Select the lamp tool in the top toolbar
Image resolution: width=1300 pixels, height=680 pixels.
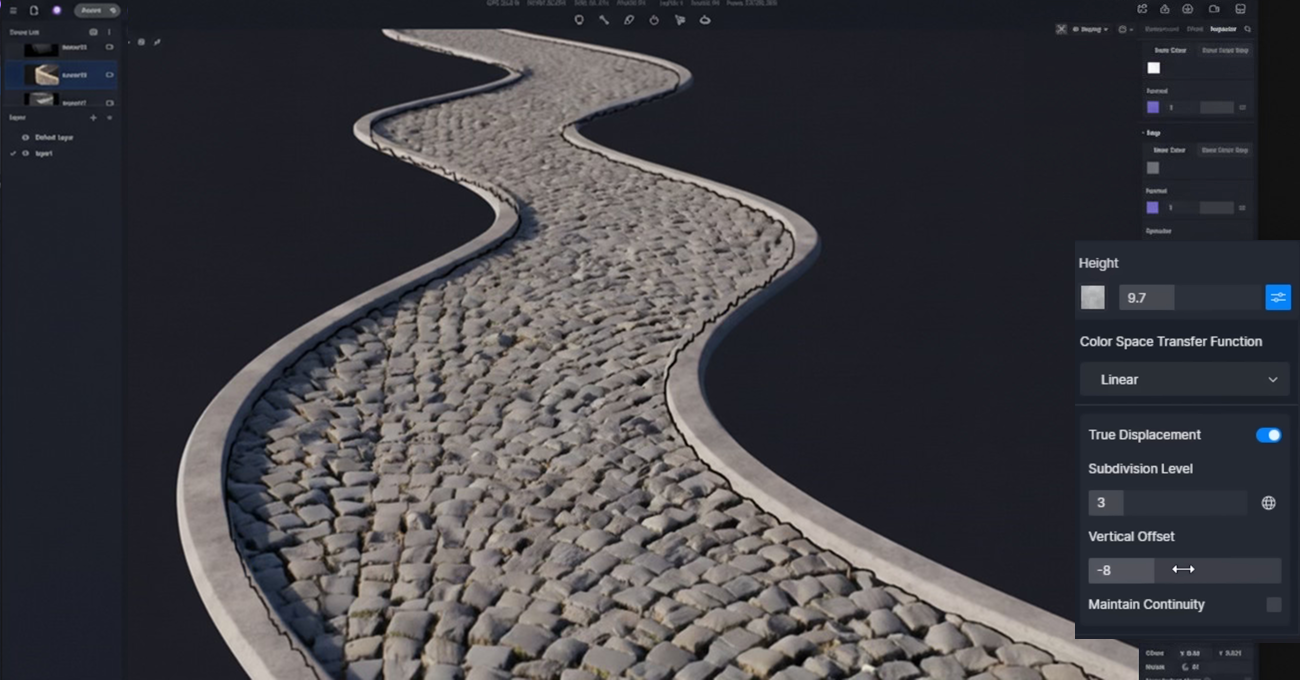pos(580,19)
